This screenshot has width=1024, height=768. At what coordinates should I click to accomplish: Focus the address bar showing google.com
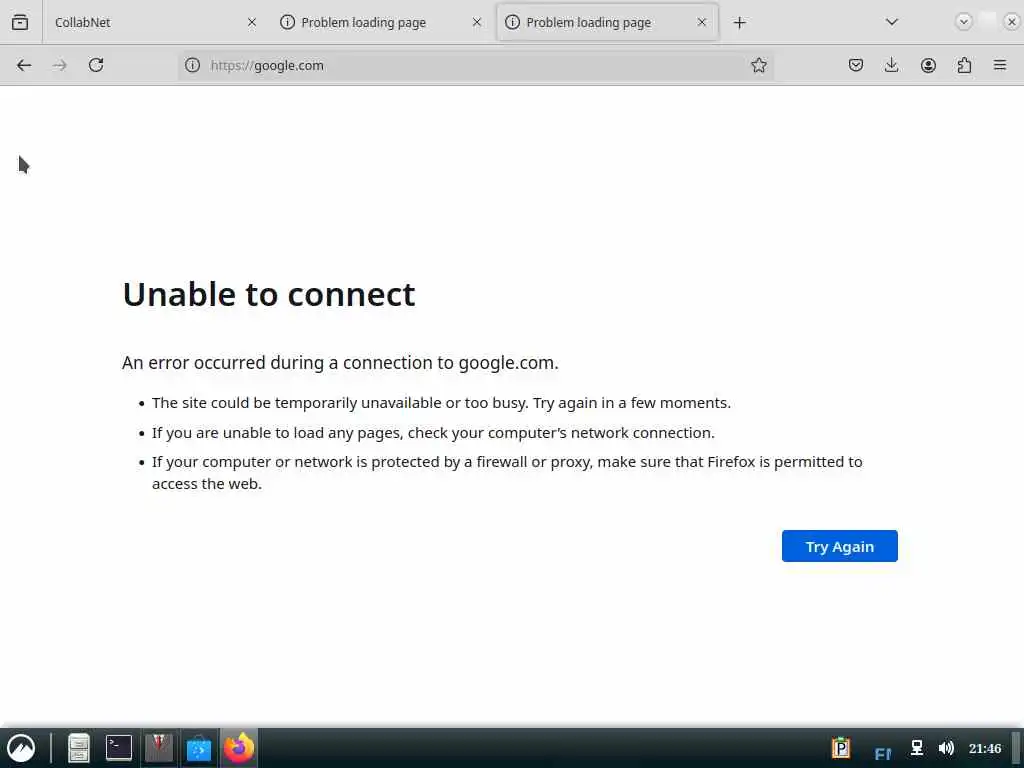coord(476,65)
